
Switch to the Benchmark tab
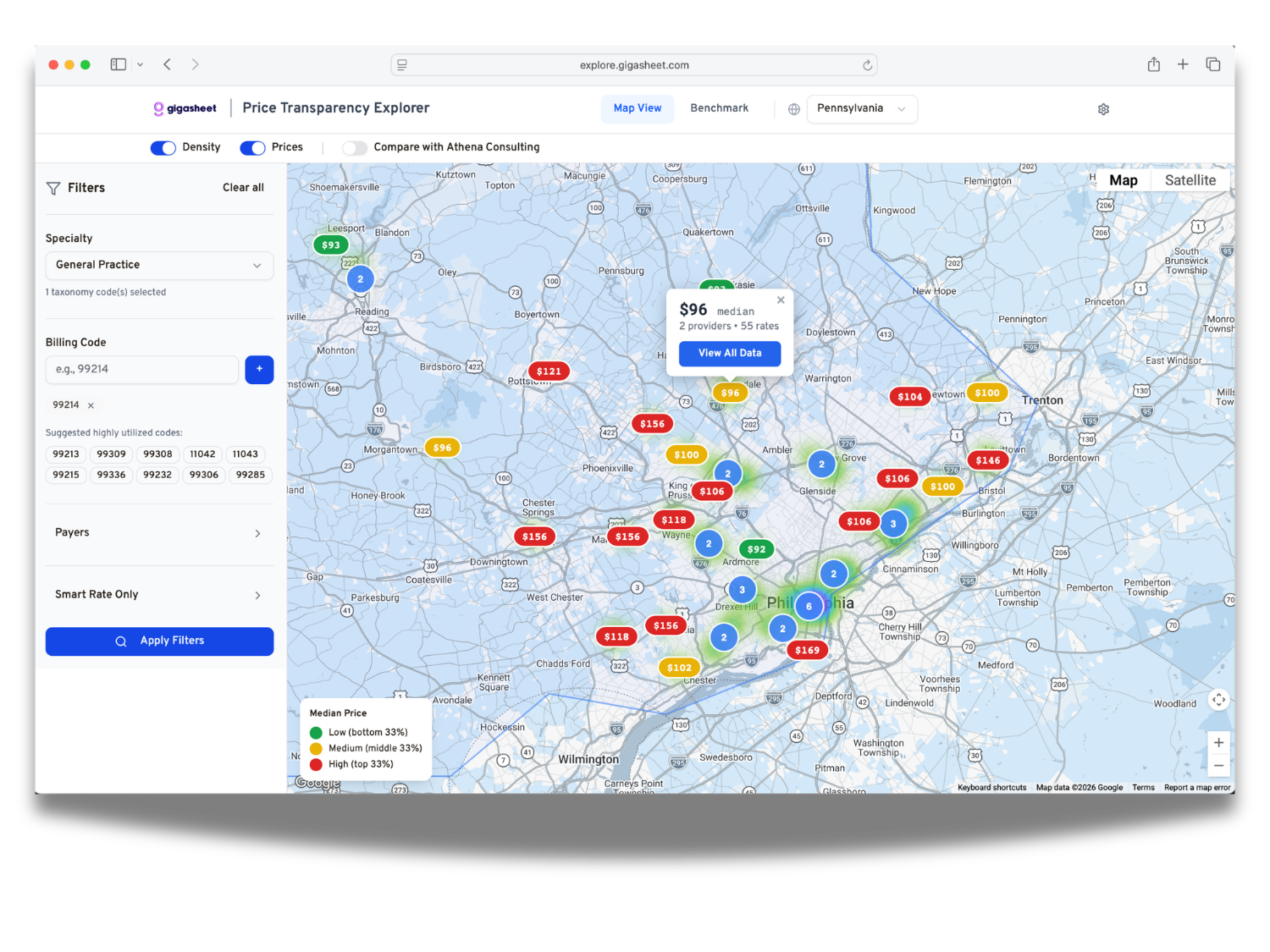(x=719, y=108)
